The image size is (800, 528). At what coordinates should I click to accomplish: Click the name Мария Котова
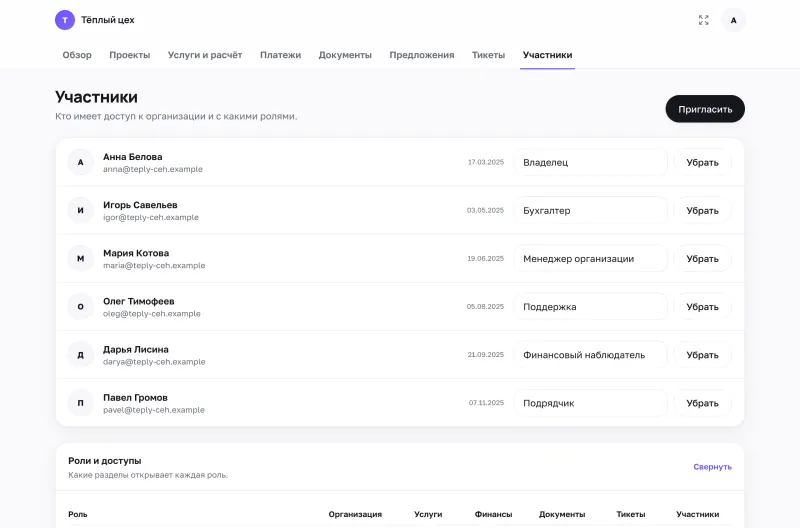tap(136, 253)
